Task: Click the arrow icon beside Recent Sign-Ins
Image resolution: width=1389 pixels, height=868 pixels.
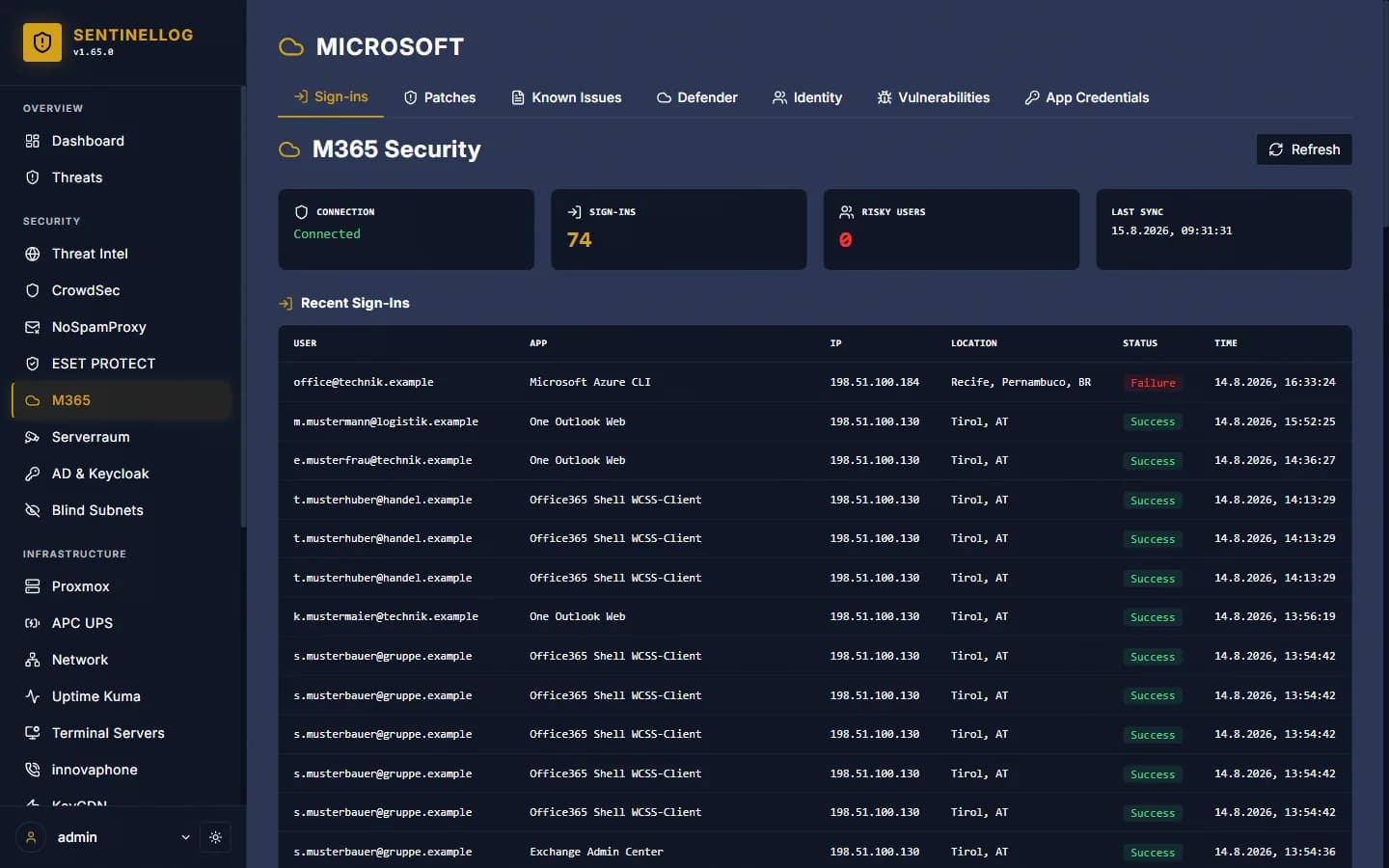Action: point(286,304)
